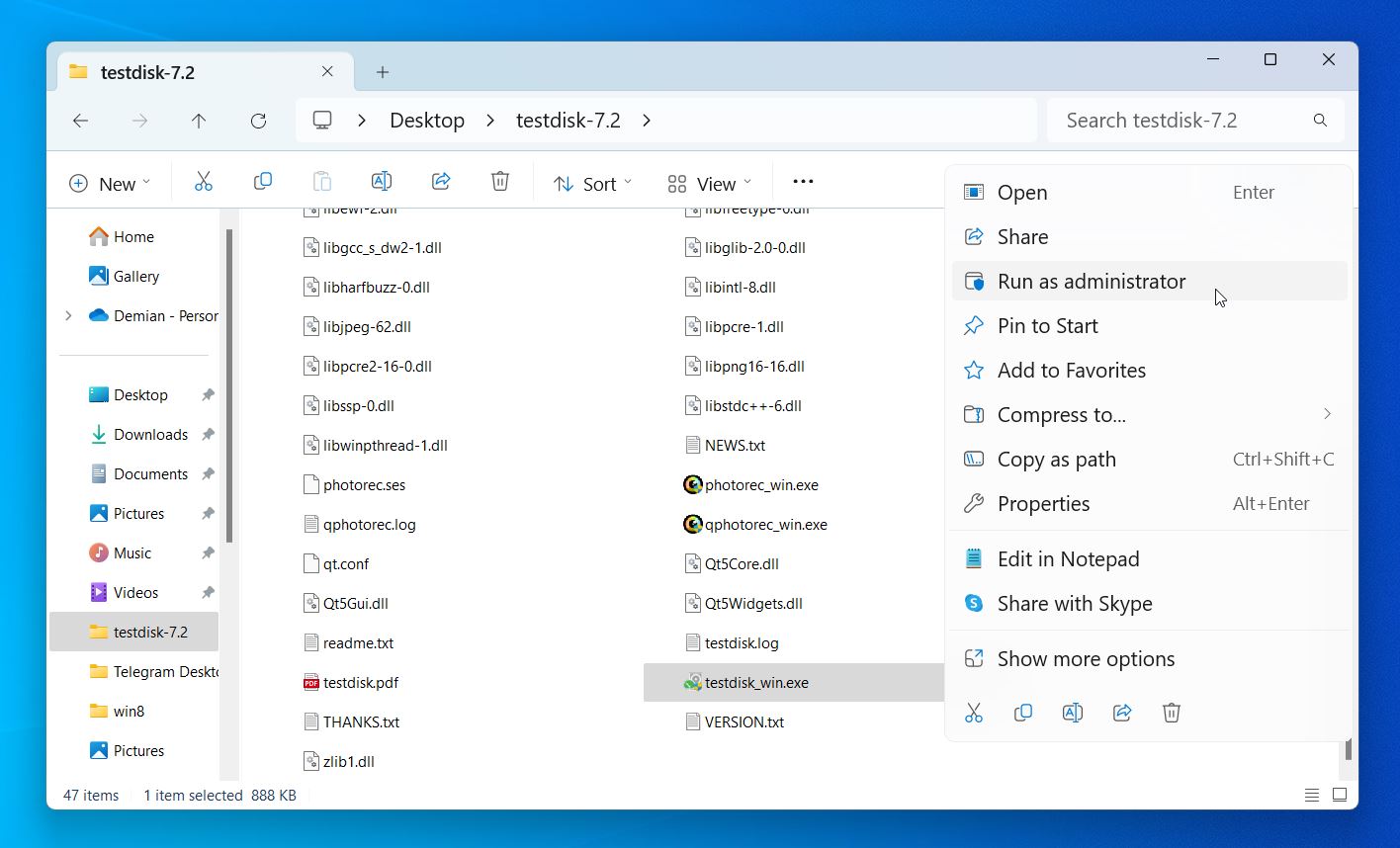
Task: Click the search magnifier icon
Action: 1320,121
